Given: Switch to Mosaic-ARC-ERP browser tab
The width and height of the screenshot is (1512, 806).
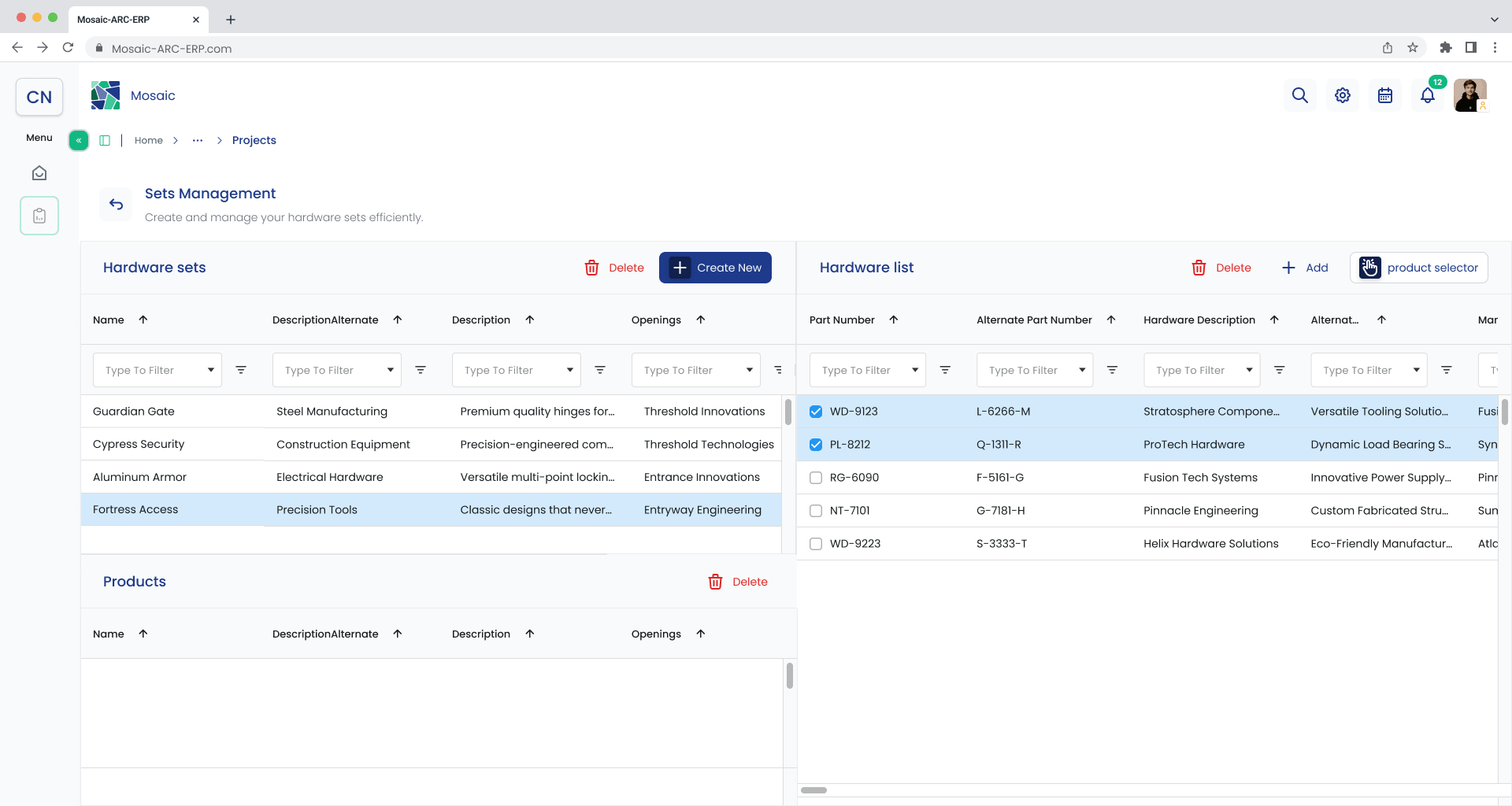Looking at the screenshot, I should [138, 20].
